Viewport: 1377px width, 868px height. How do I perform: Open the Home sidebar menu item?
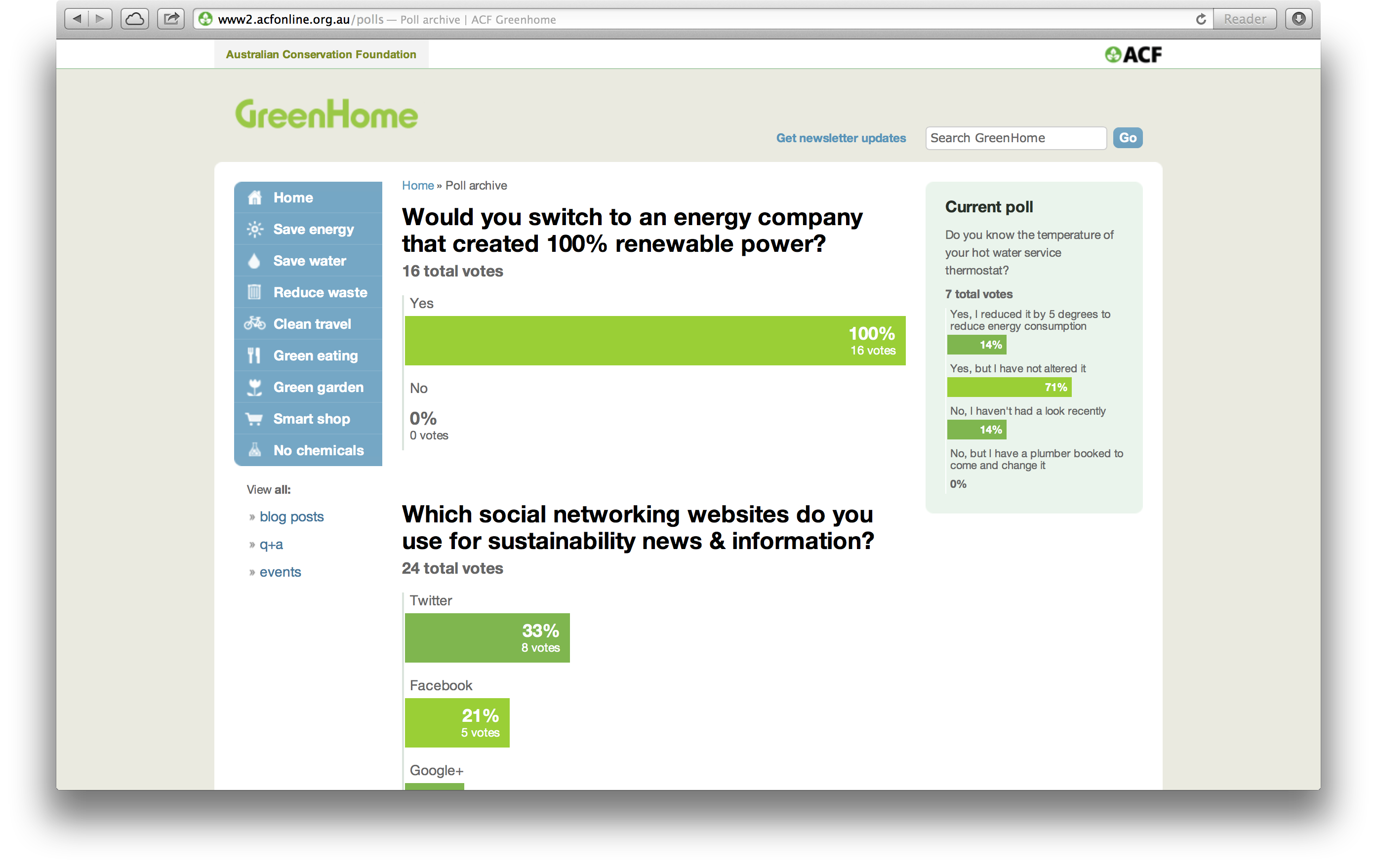[308, 197]
